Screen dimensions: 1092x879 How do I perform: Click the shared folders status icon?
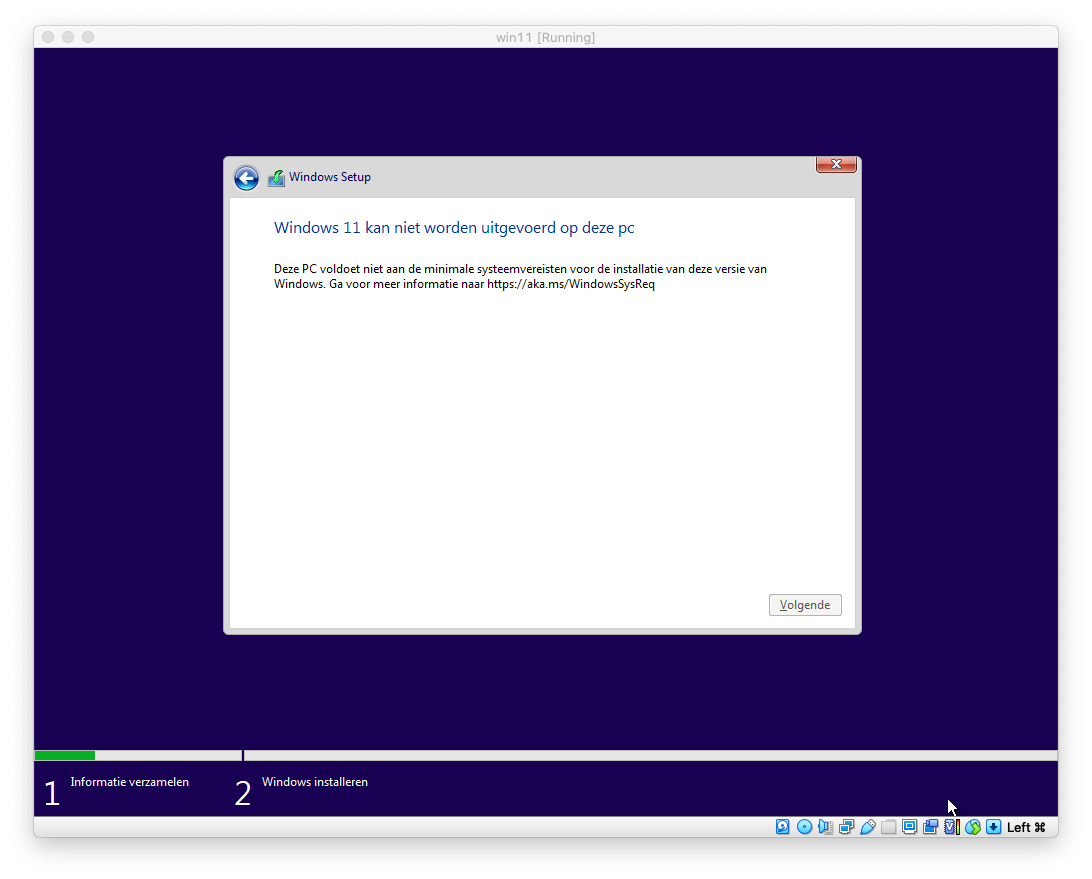pyautogui.click(x=888, y=827)
